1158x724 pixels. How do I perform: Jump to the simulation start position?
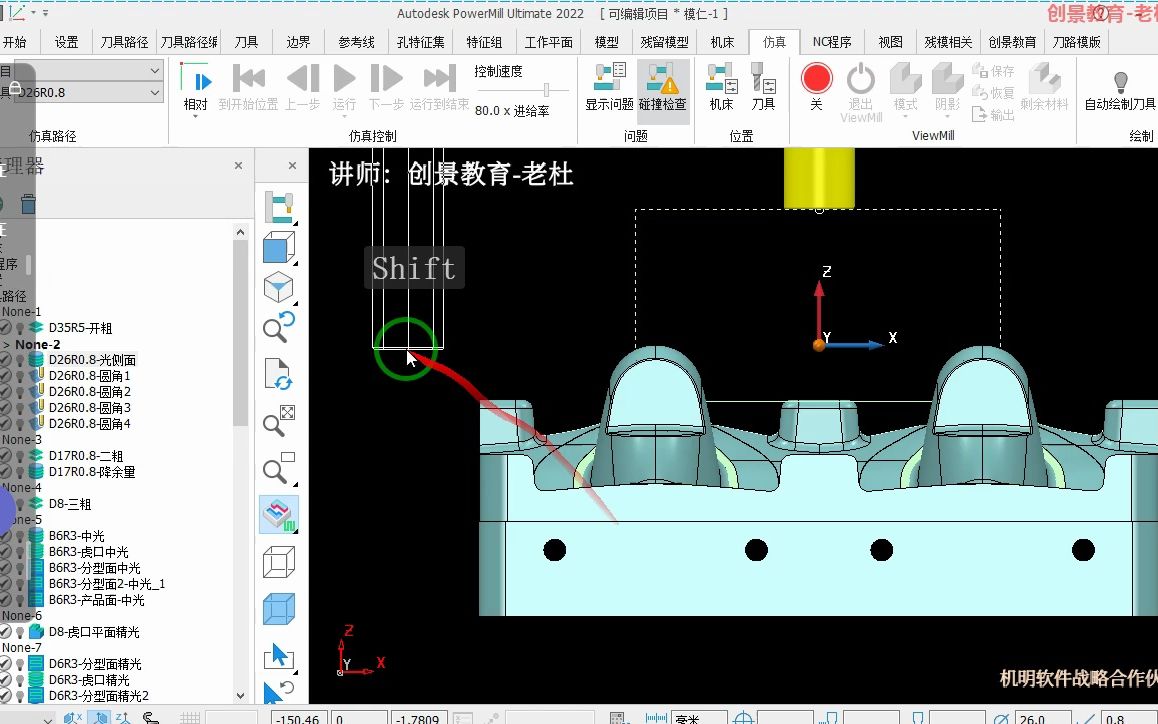coord(248,78)
